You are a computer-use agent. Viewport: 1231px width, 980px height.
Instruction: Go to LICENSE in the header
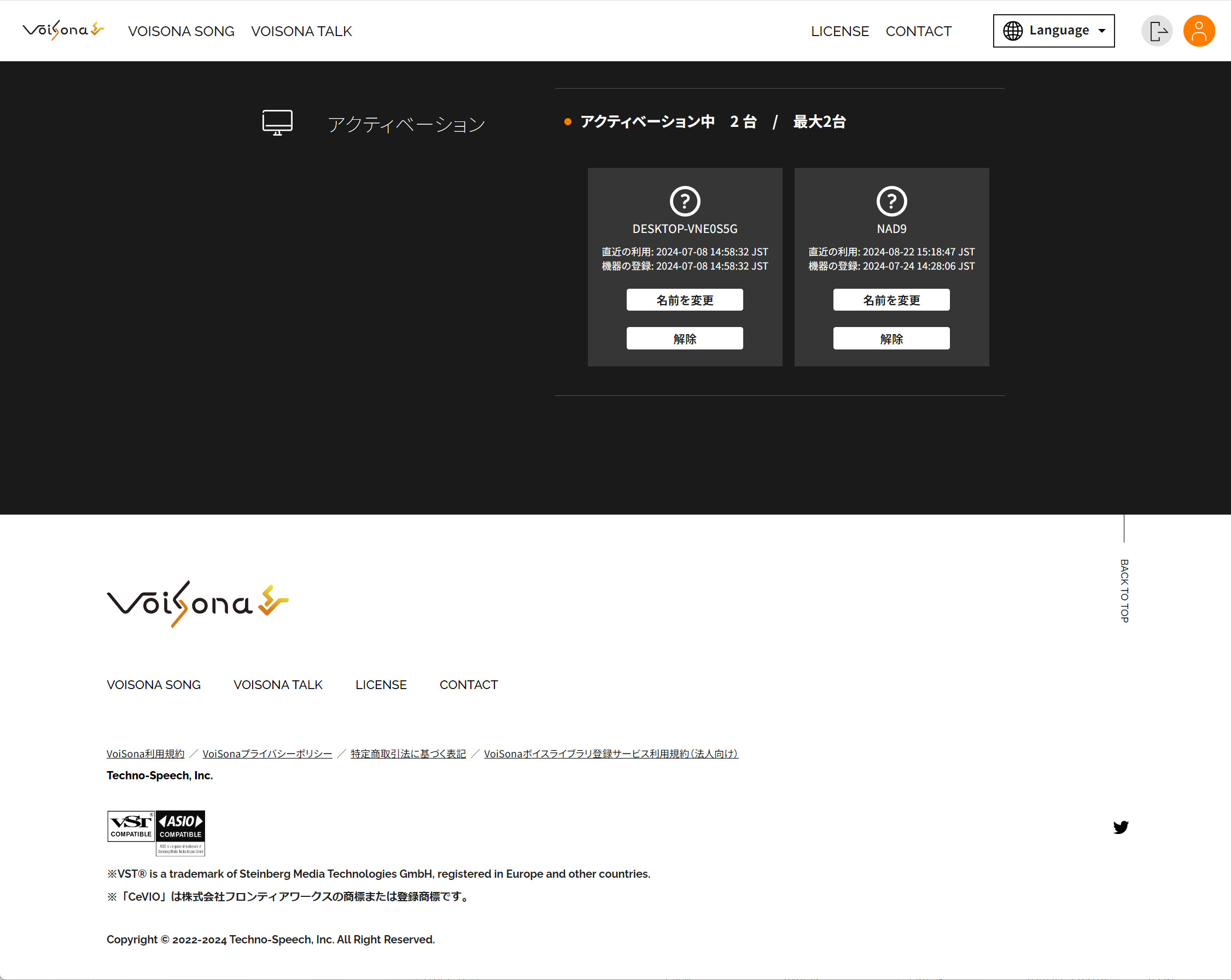[840, 31]
